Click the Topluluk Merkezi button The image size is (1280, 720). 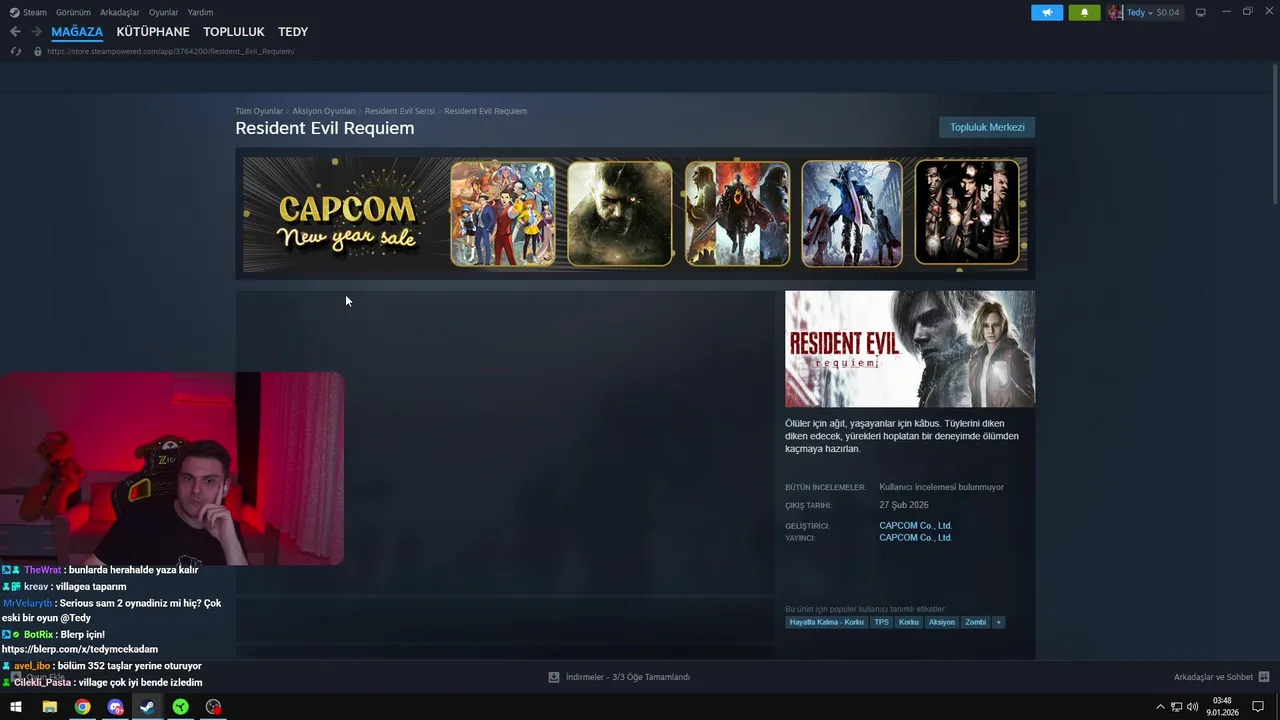click(x=987, y=127)
